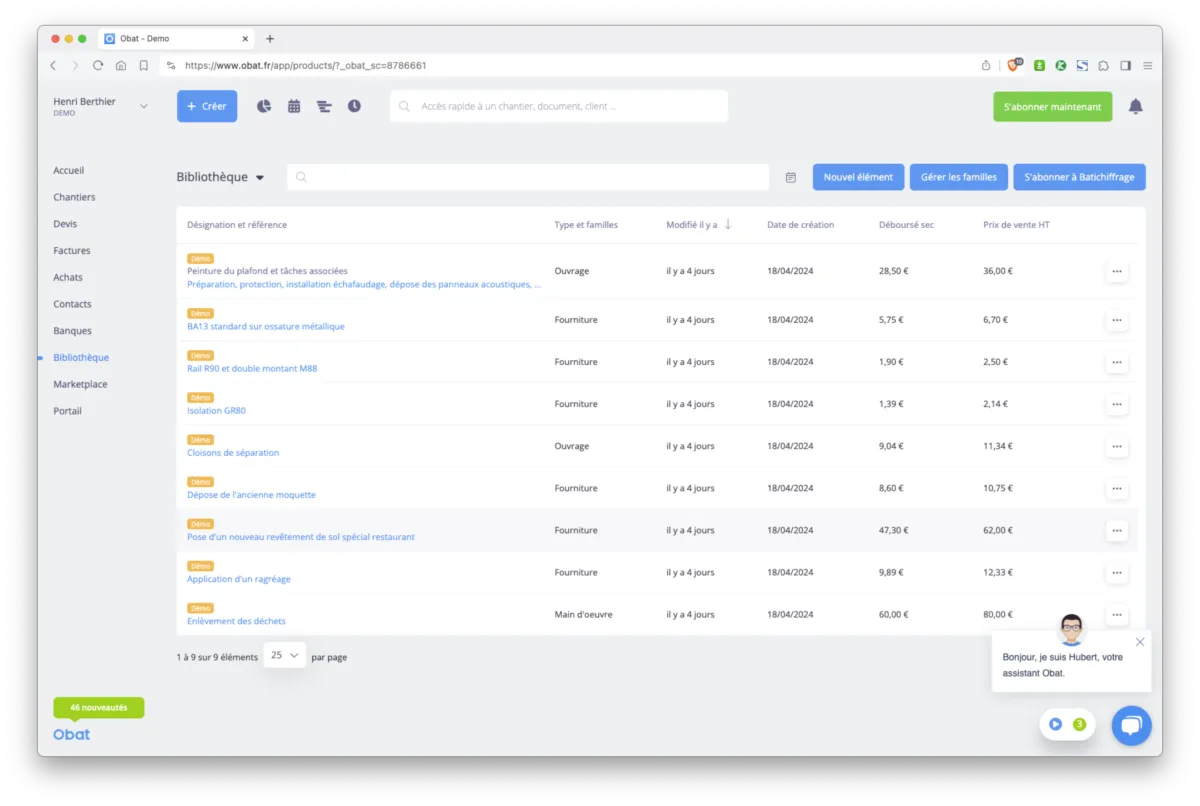Open the browser extensions puzzle icon

tap(1104, 65)
